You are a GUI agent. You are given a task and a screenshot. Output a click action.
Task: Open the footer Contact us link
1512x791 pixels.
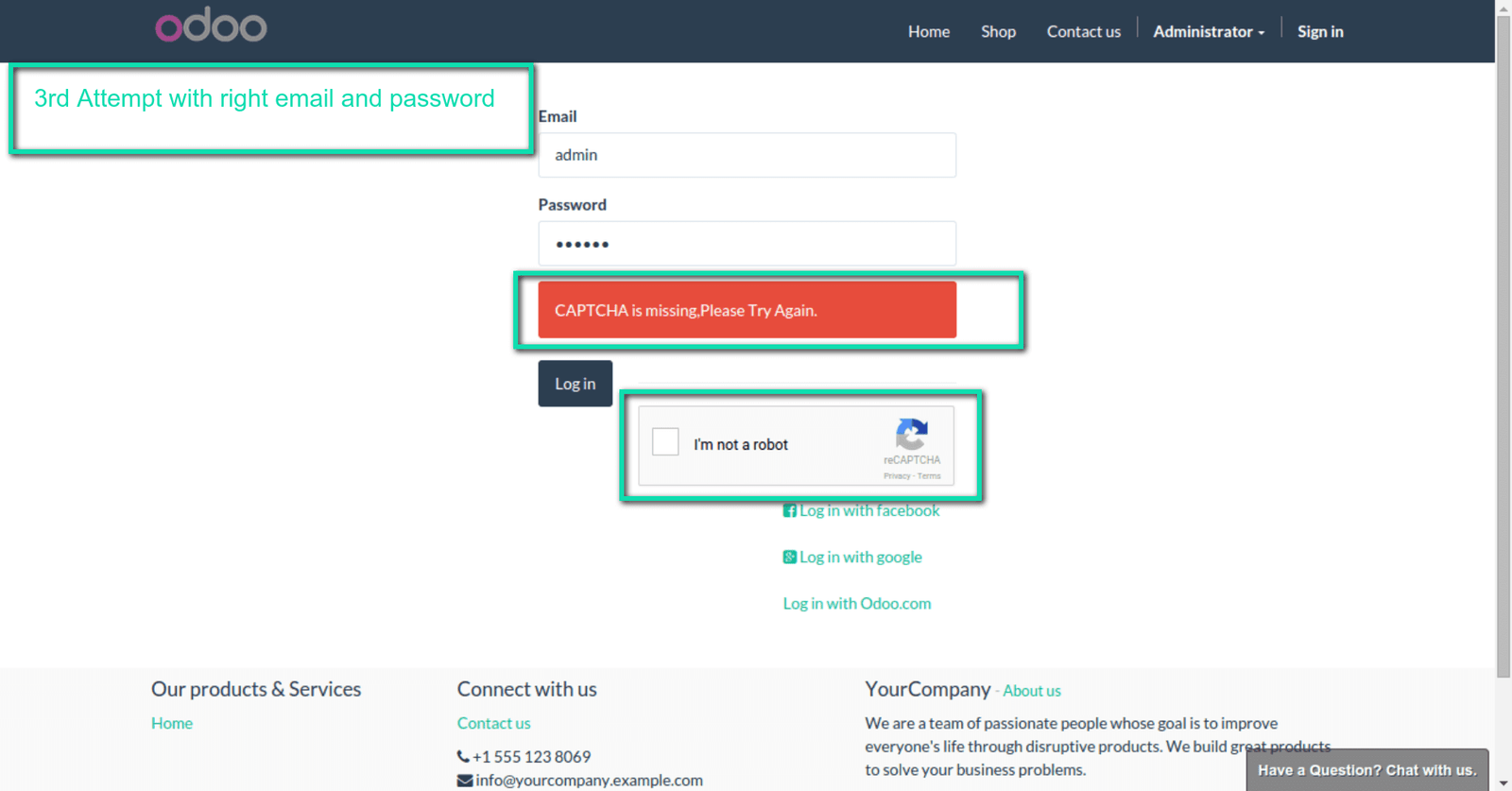(494, 723)
